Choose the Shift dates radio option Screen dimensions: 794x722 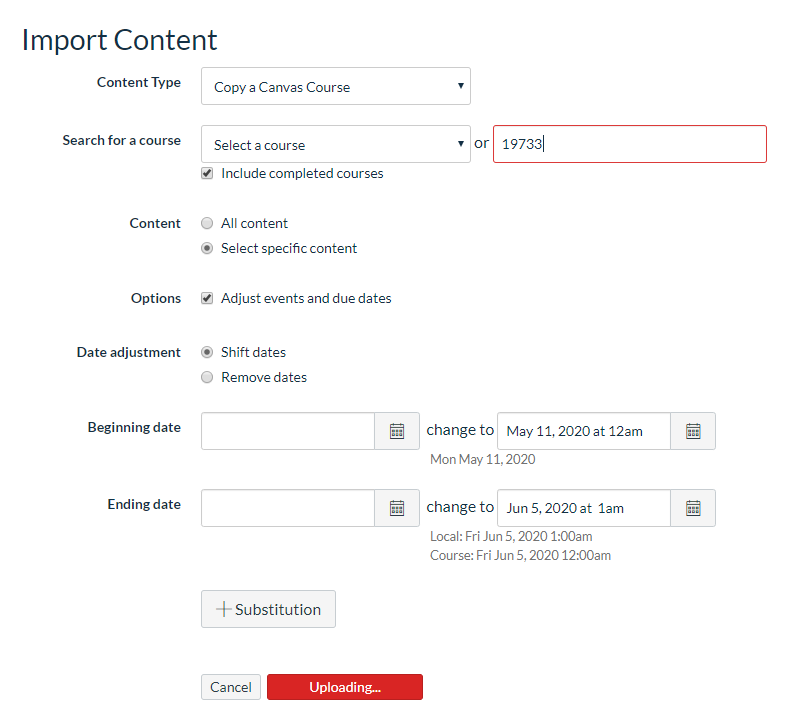[x=207, y=352]
